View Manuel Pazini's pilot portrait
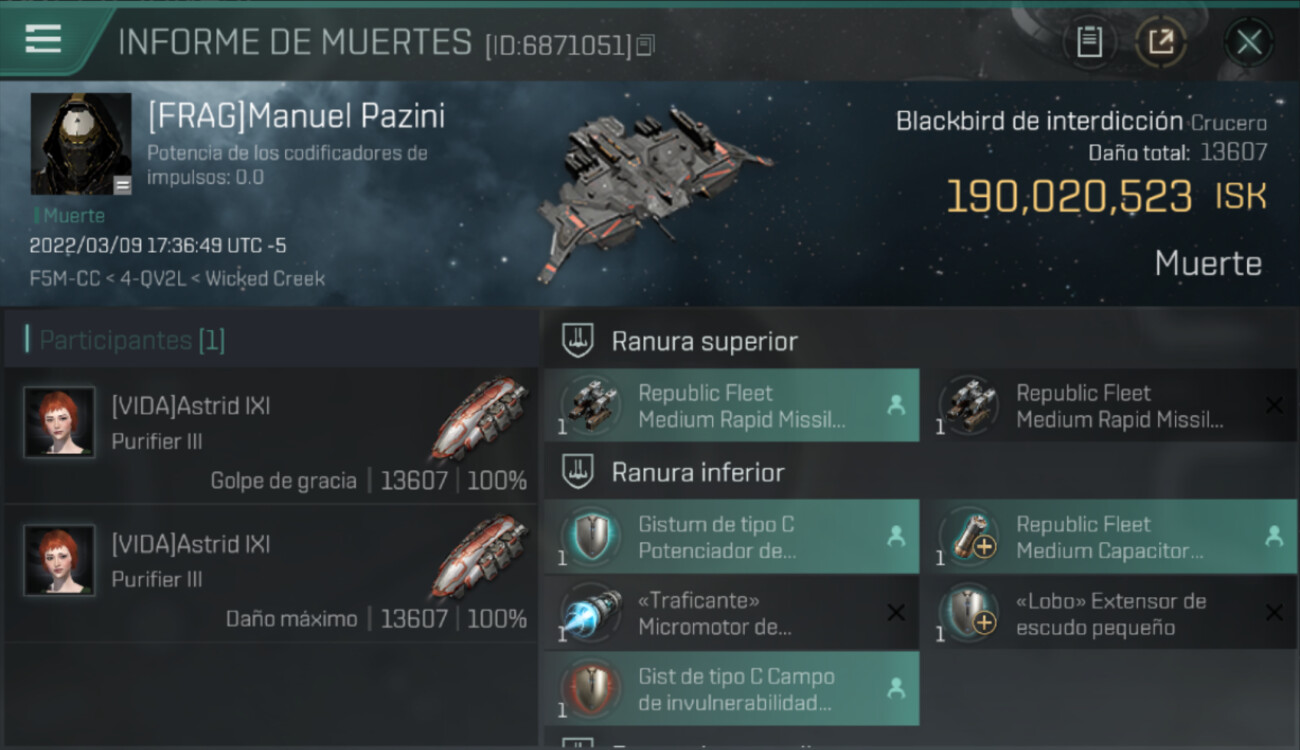This screenshot has width=1300, height=750. click(81, 144)
